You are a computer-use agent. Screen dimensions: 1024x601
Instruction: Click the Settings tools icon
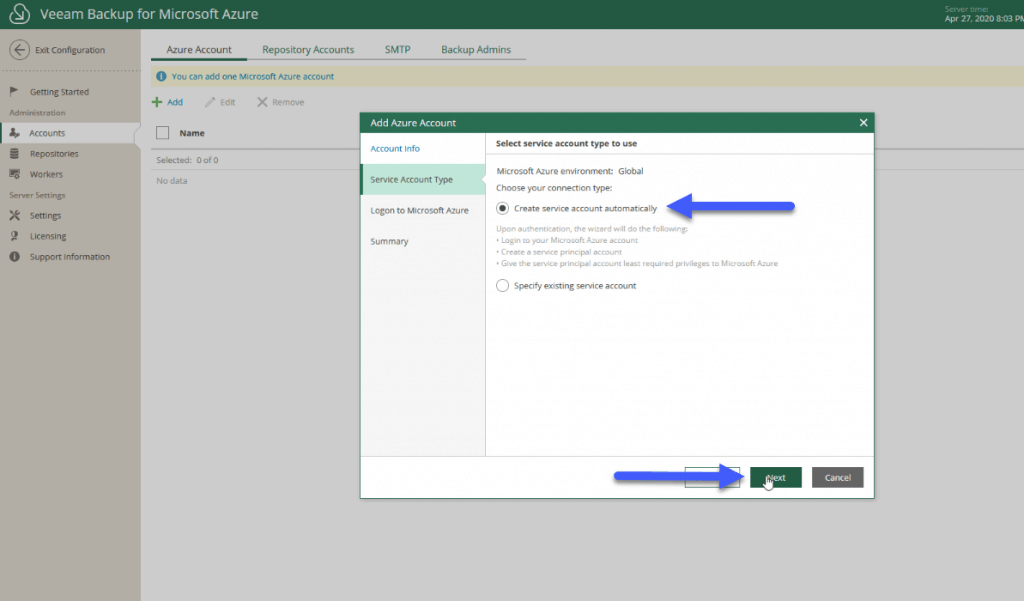coord(14,216)
